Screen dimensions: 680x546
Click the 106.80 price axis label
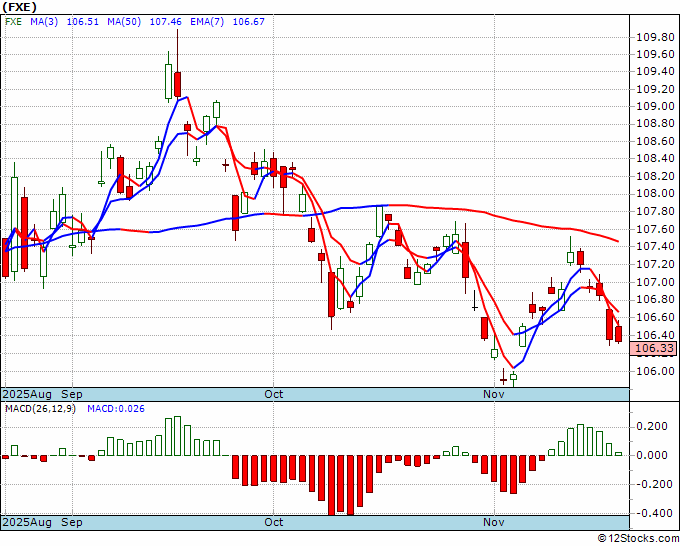655,299
